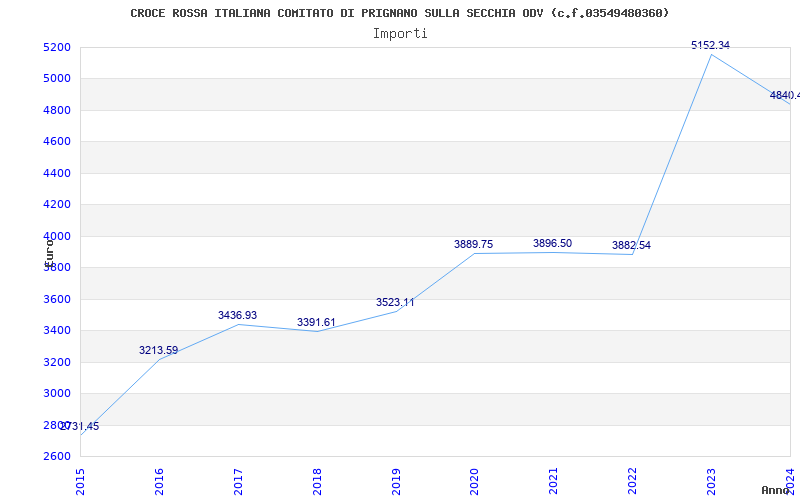The width and height of the screenshot is (800, 500).
Task: Select data label 3882.54
Action: point(632,245)
